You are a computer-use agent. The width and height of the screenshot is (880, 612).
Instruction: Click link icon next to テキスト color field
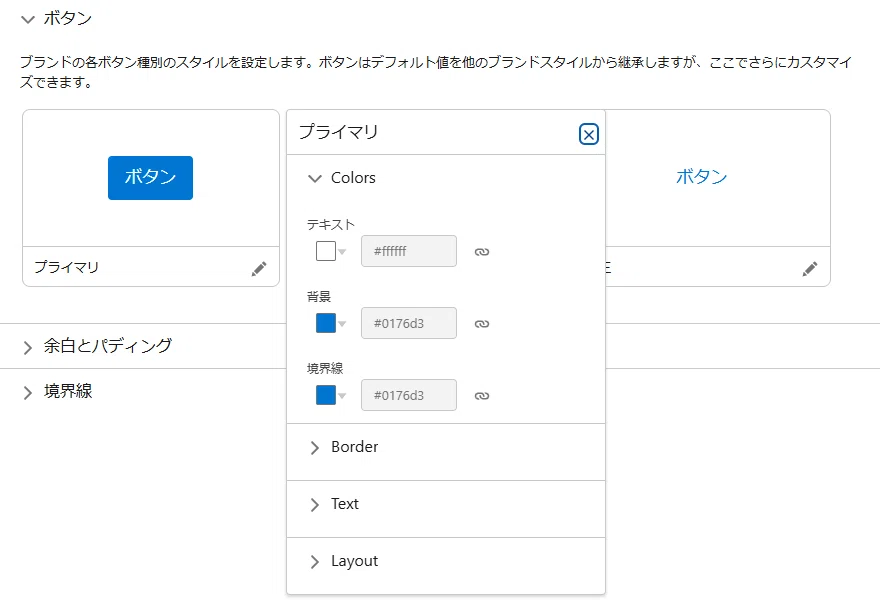[482, 252]
